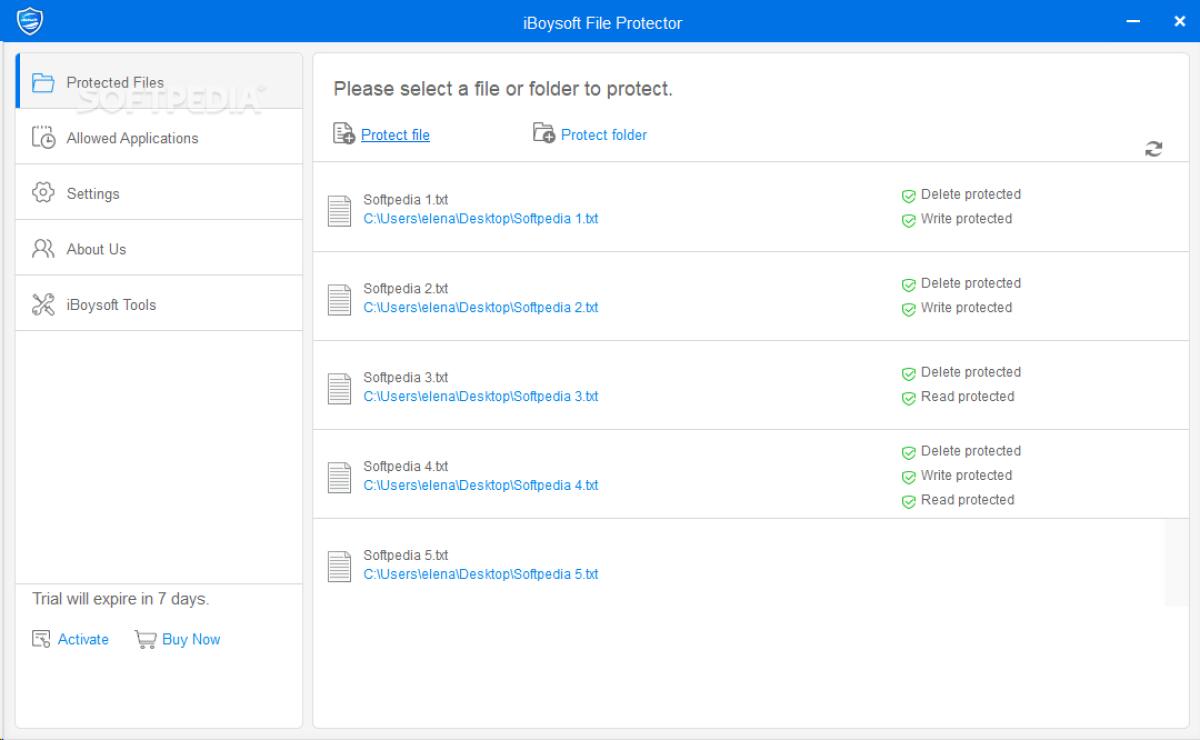Click the Buy Now link
The width and height of the screenshot is (1200, 740).
click(190, 638)
